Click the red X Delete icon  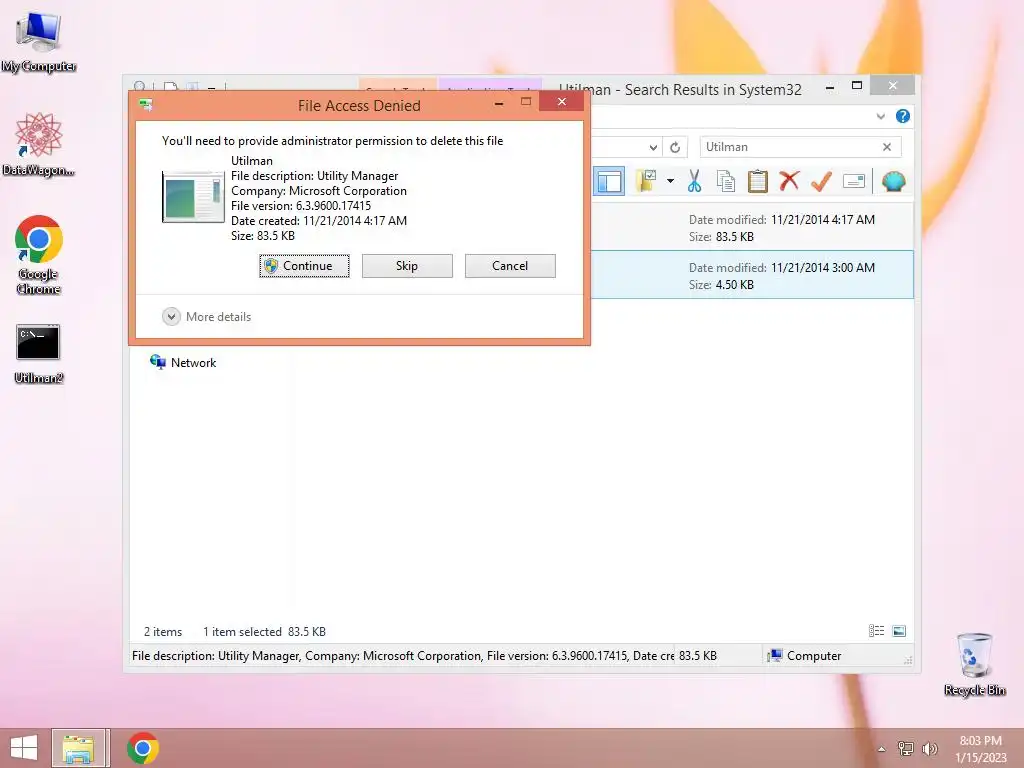789,181
